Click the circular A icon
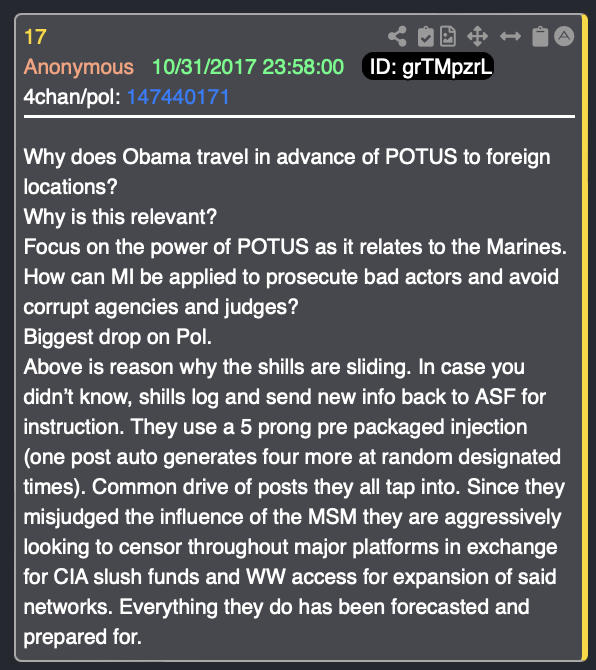 [x=564, y=36]
